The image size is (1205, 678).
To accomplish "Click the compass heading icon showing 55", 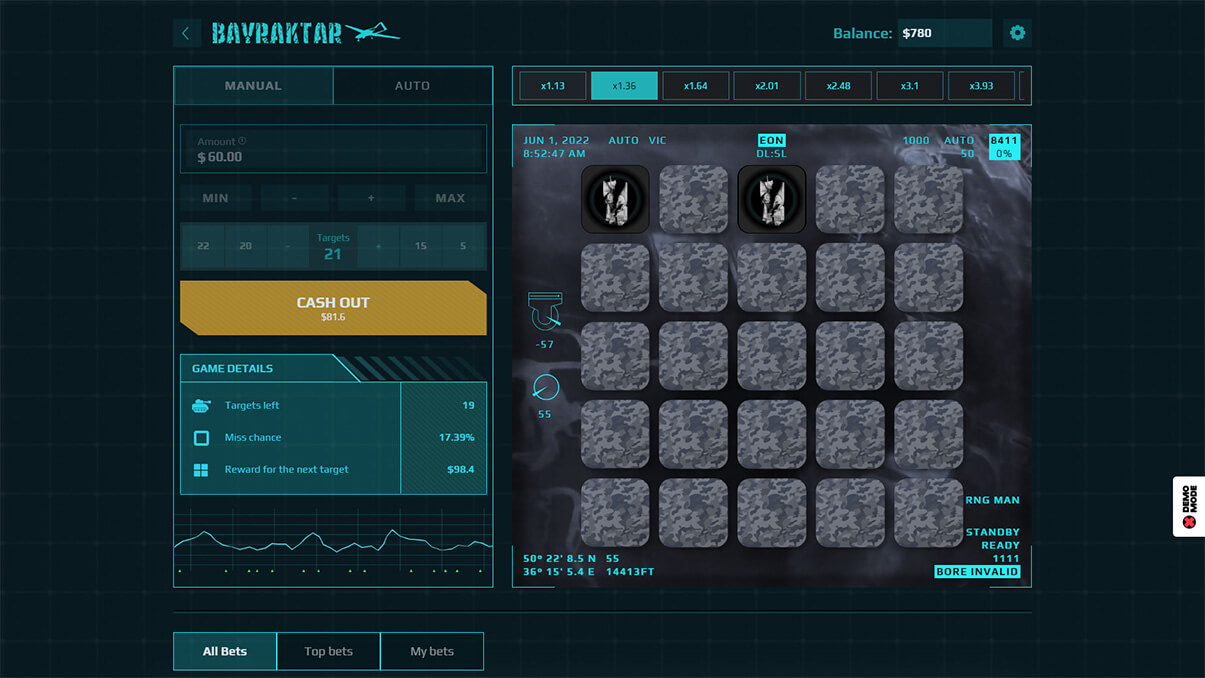I will point(545,386).
